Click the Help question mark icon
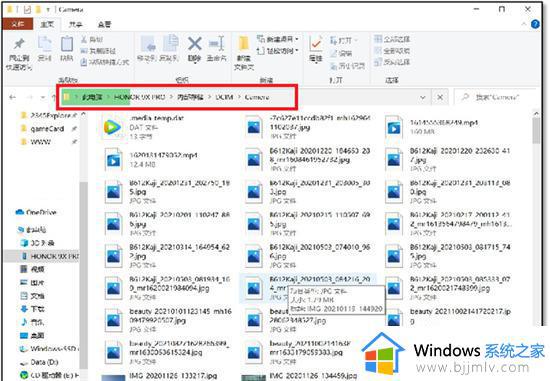The height and width of the screenshot is (381, 550). coord(535,24)
